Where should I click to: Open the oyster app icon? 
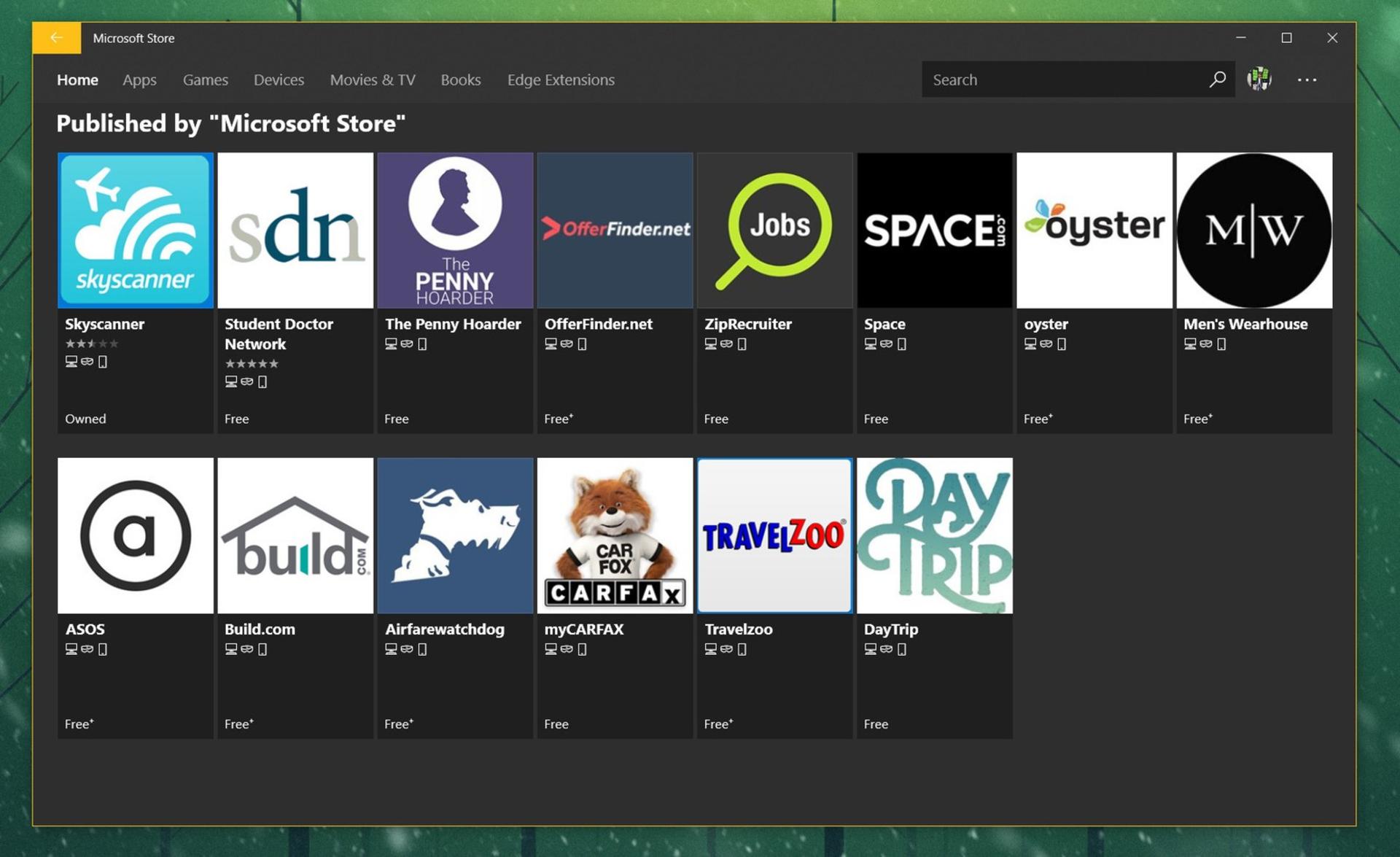pyautogui.click(x=1094, y=230)
